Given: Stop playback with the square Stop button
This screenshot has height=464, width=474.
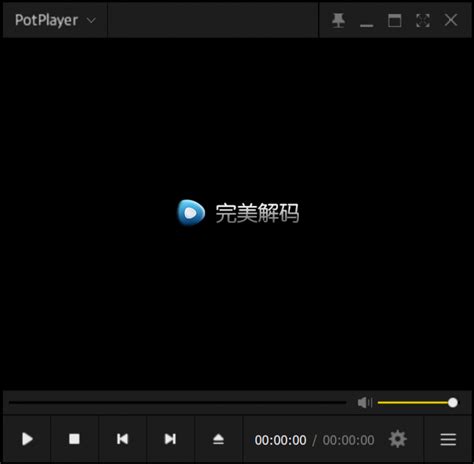Looking at the screenshot, I should click(x=74, y=439).
